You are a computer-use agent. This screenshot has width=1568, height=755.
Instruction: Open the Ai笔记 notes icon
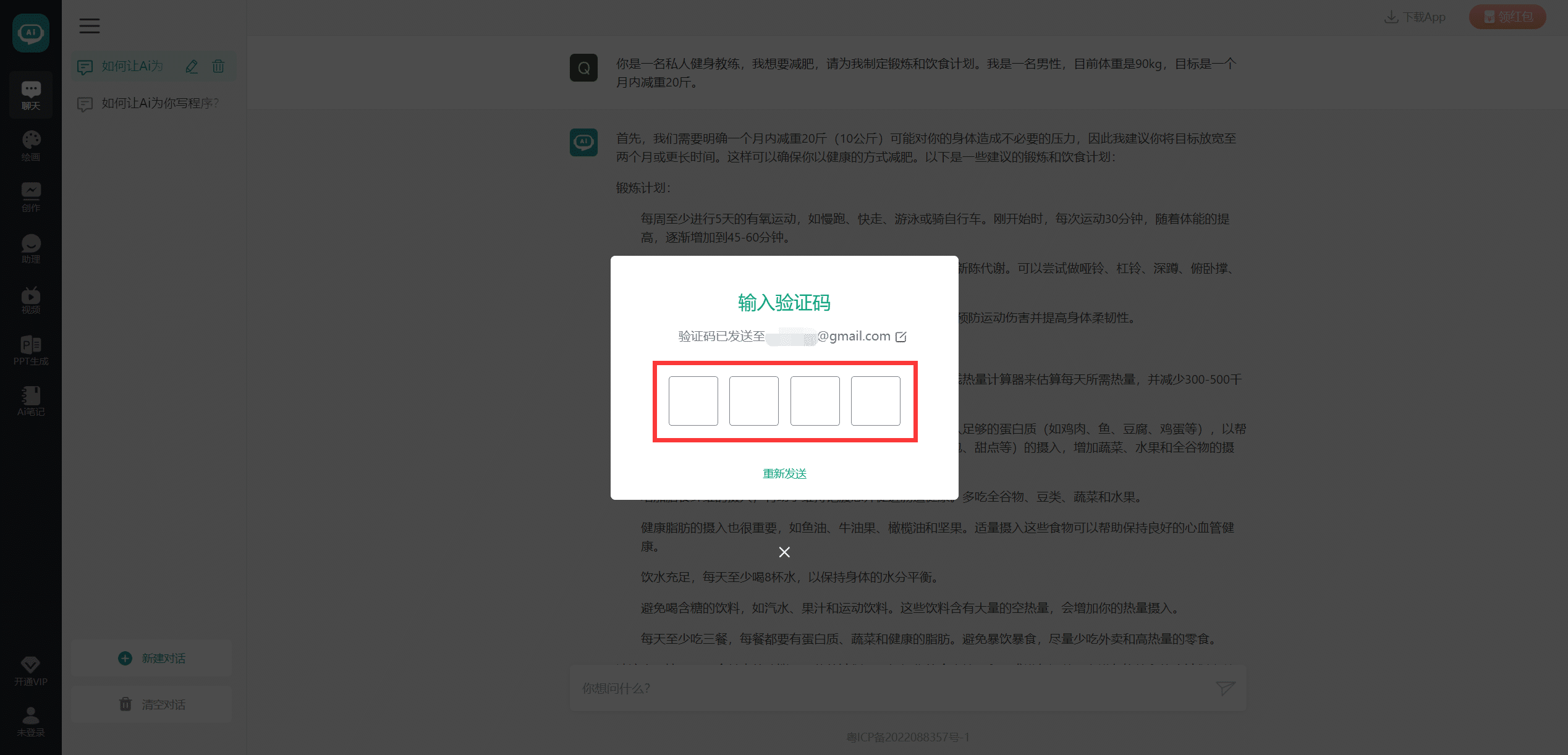coord(31,401)
